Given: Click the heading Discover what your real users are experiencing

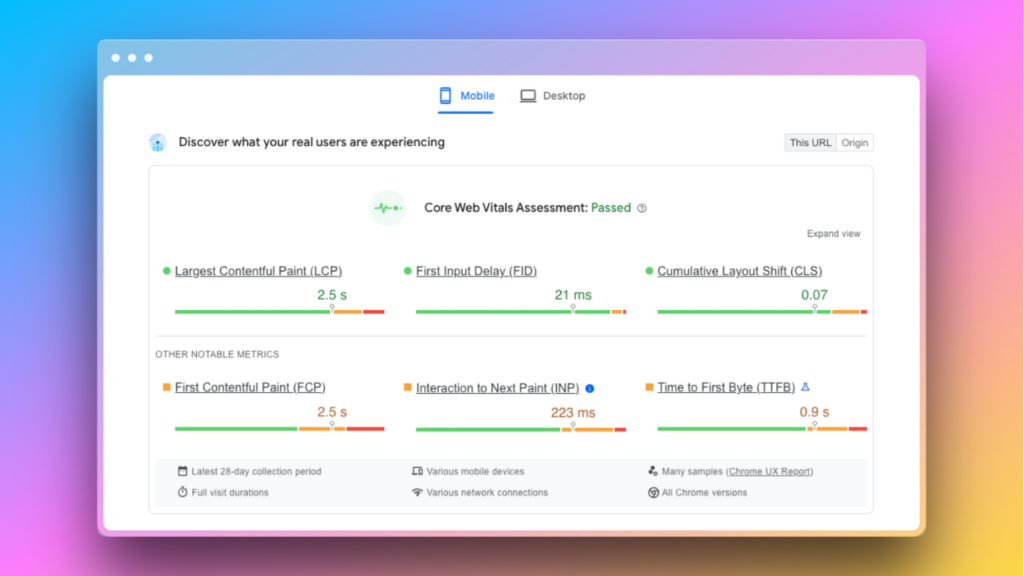Looking at the screenshot, I should [312, 142].
